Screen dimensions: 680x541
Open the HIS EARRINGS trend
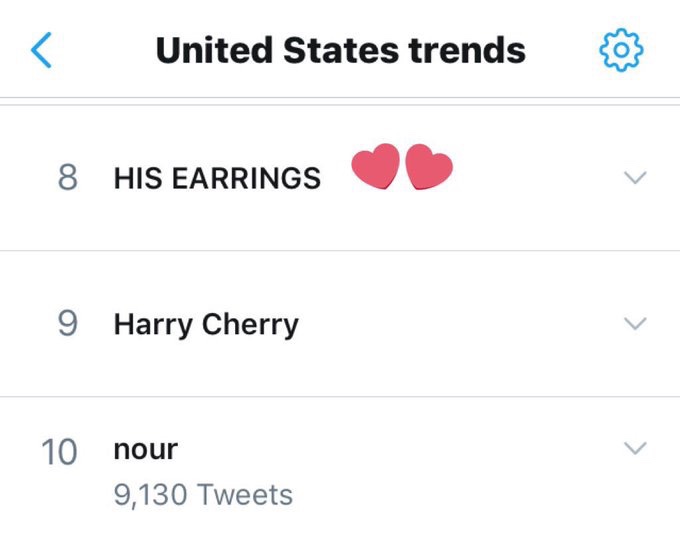tap(217, 179)
